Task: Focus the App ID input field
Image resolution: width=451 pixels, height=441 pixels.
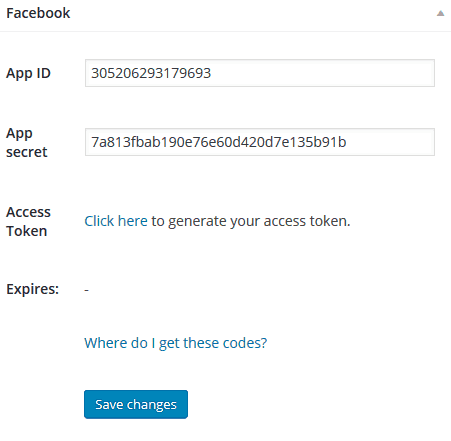Action: [x=260, y=73]
